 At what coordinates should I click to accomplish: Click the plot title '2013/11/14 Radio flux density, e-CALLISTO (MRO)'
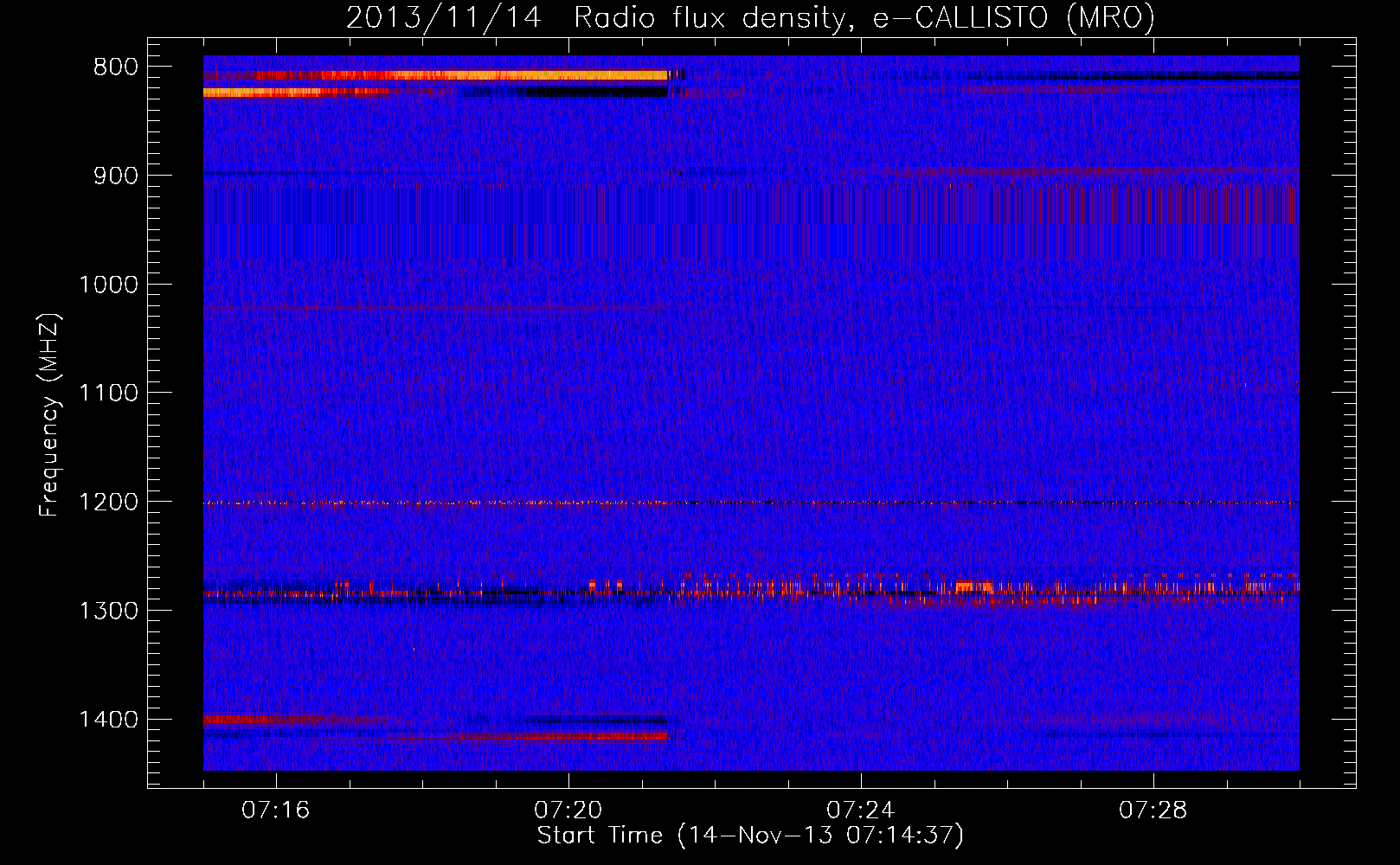click(750, 18)
